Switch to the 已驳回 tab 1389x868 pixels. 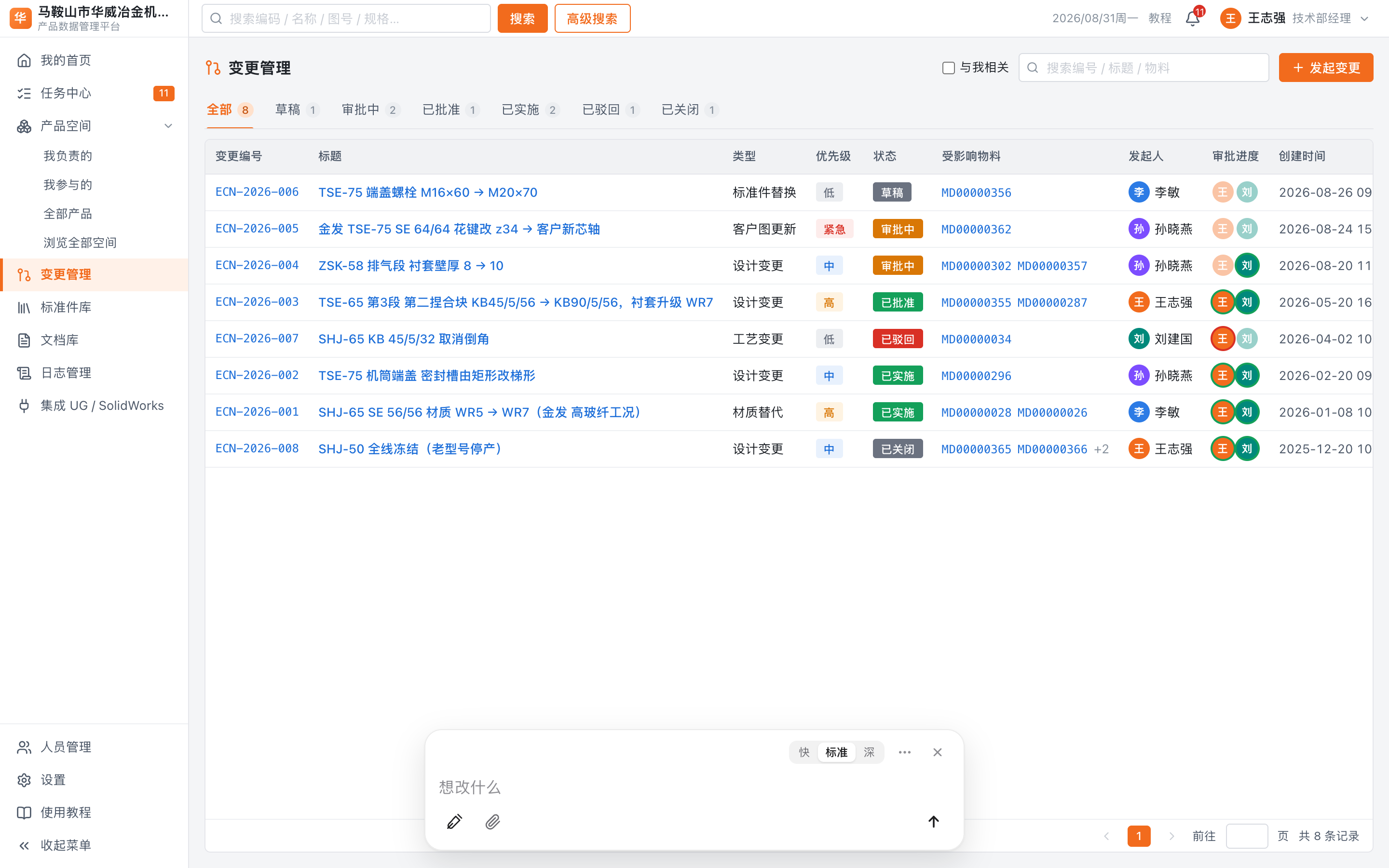tap(611, 109)
